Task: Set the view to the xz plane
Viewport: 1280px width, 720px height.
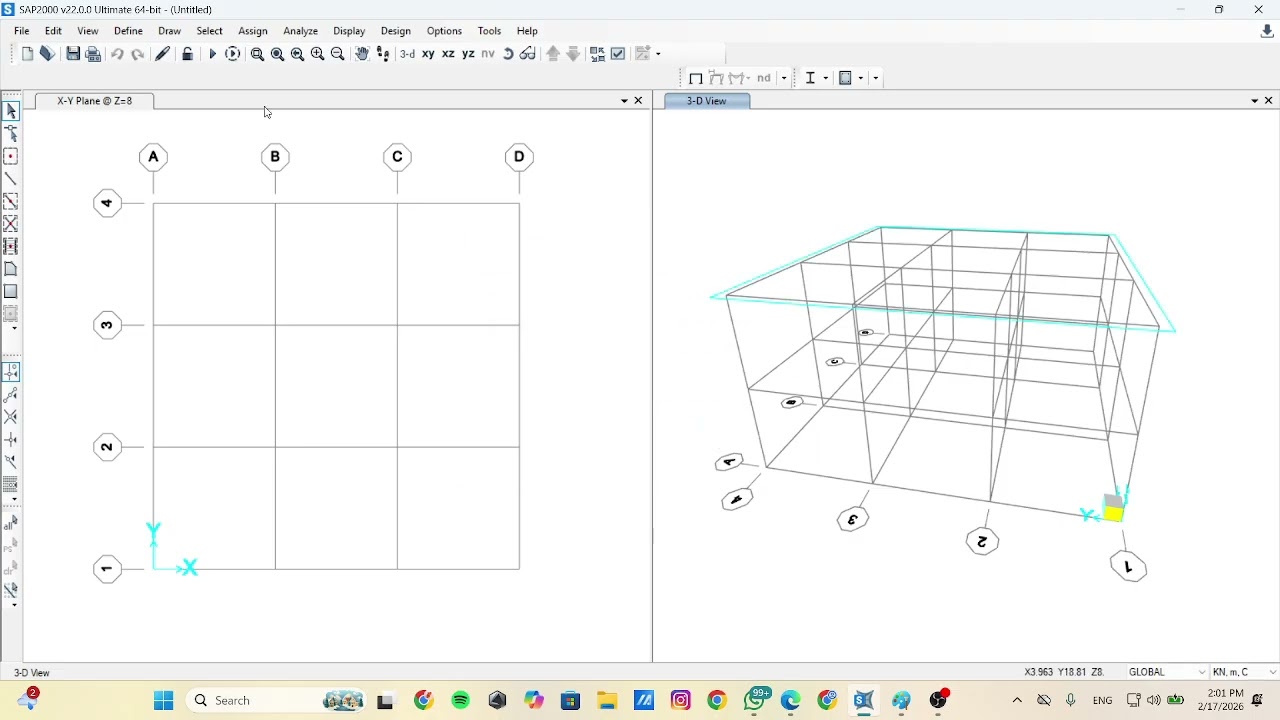Action: click(448, 54)
